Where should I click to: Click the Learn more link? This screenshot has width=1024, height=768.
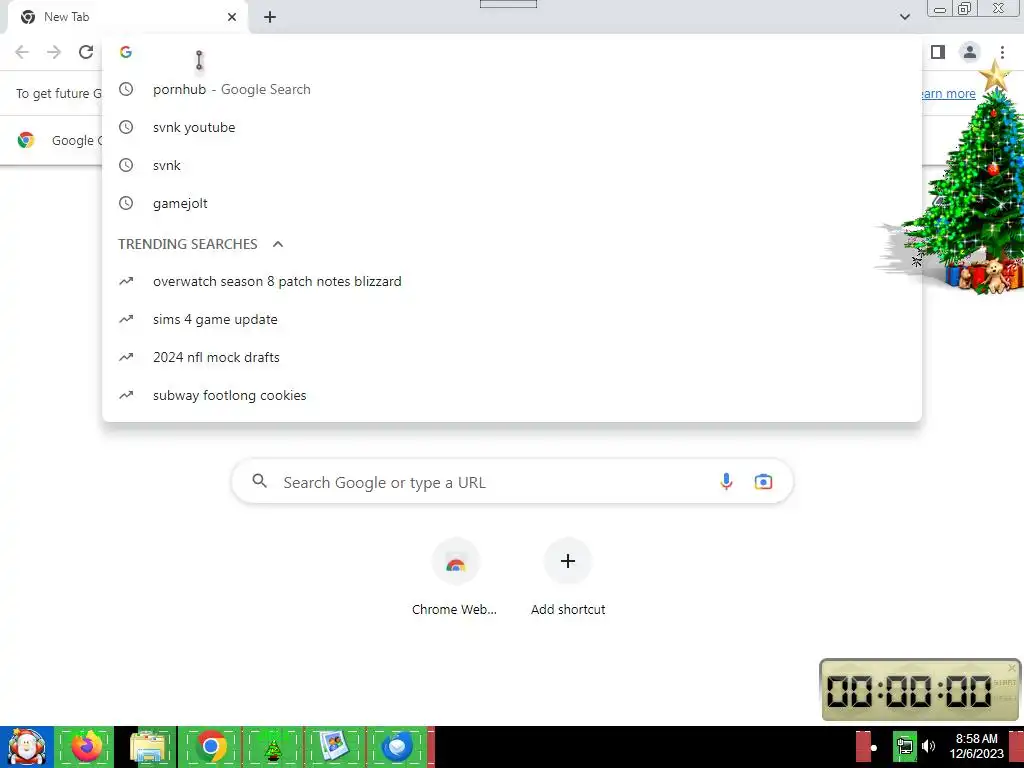tap(948, 93)
